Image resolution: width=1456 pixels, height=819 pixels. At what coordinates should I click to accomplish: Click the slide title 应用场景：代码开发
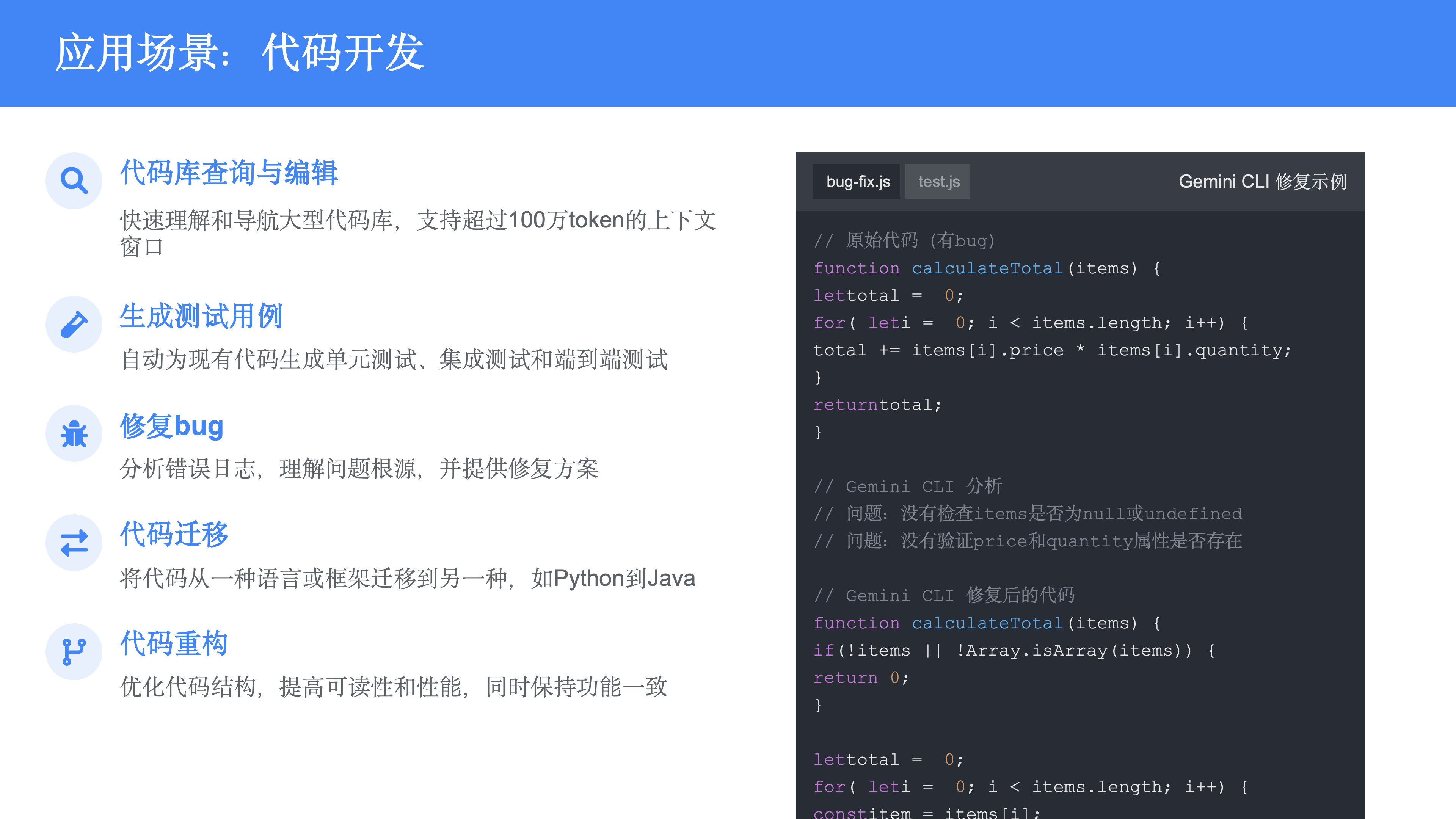pyautogui.click(x=240, y=53)
